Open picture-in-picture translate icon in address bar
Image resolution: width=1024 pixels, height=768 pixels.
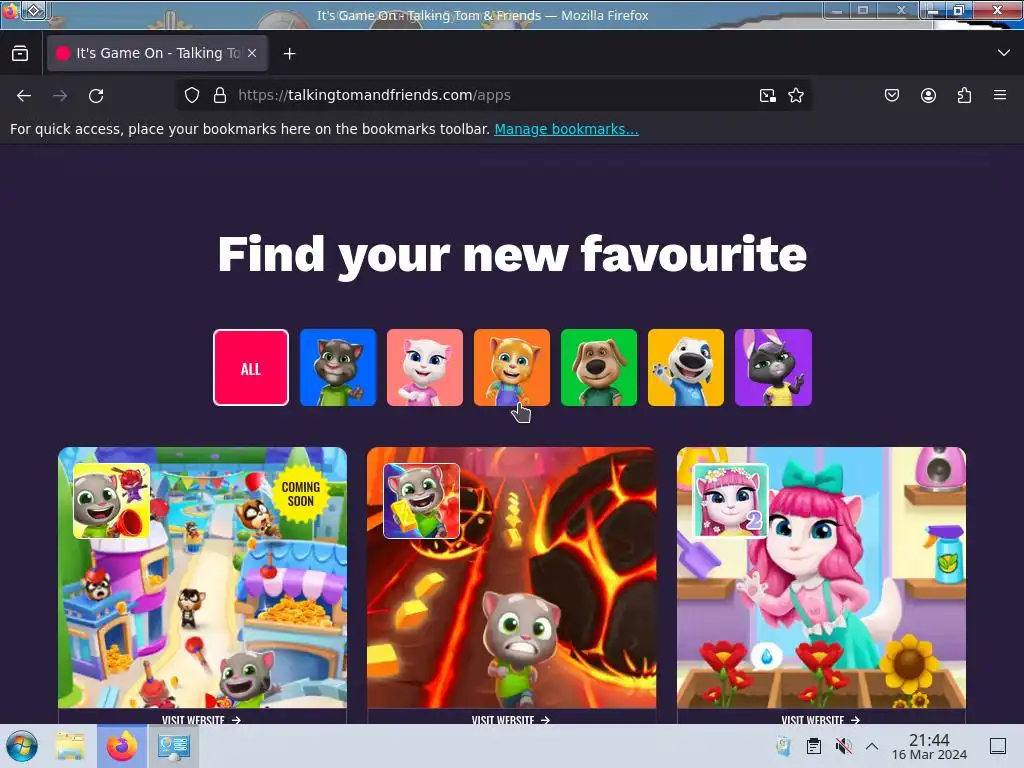[x=768, y=95]
